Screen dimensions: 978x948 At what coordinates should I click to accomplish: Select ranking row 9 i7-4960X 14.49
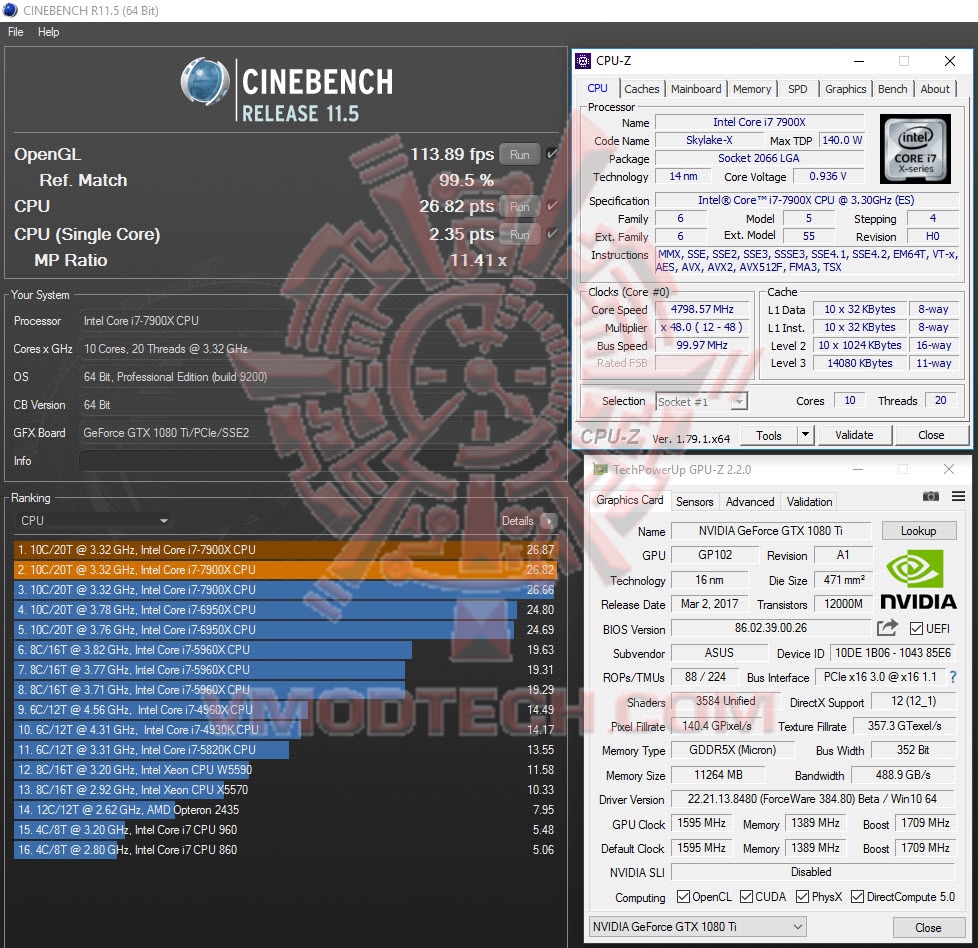(x=286, y=709)
